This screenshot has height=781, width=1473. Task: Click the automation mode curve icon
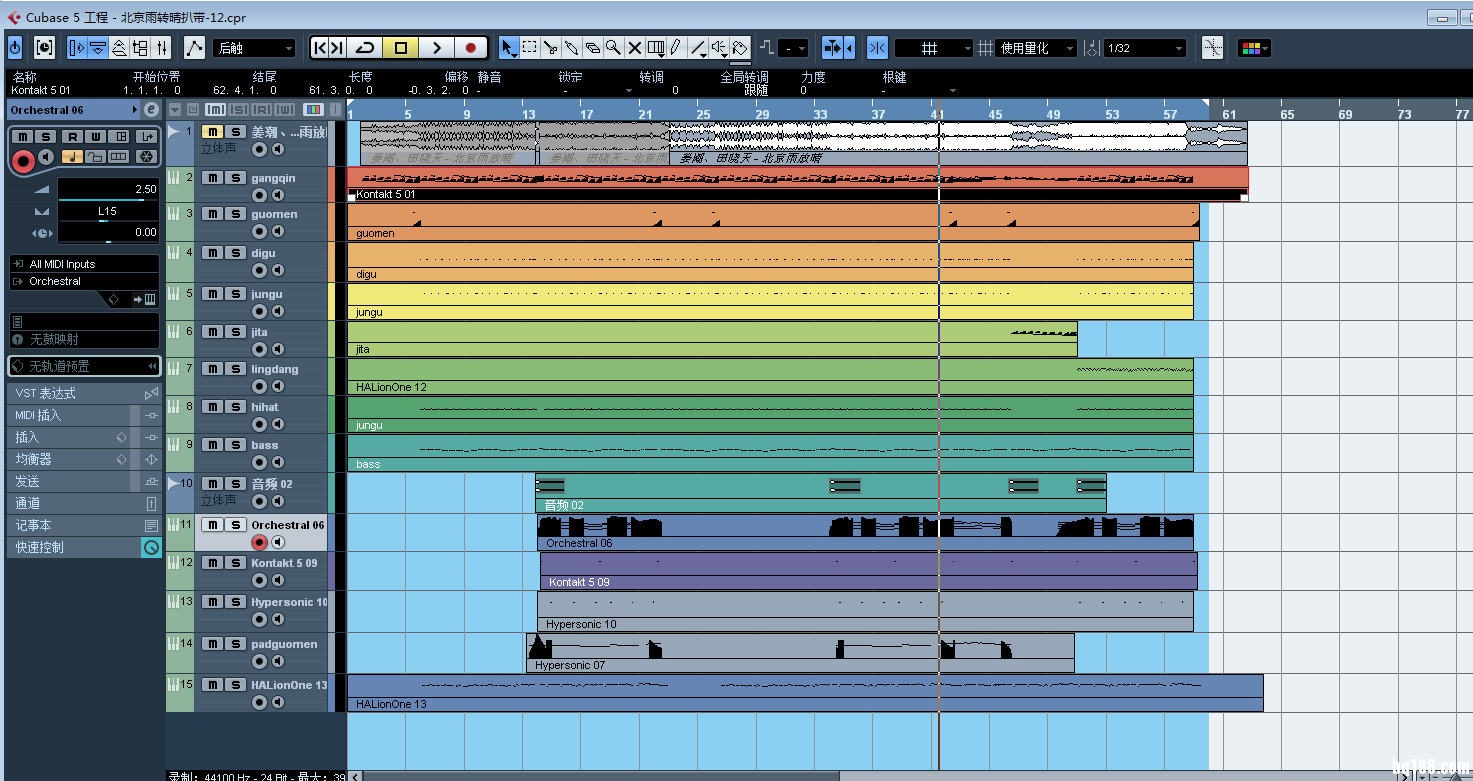pos(194,47)
